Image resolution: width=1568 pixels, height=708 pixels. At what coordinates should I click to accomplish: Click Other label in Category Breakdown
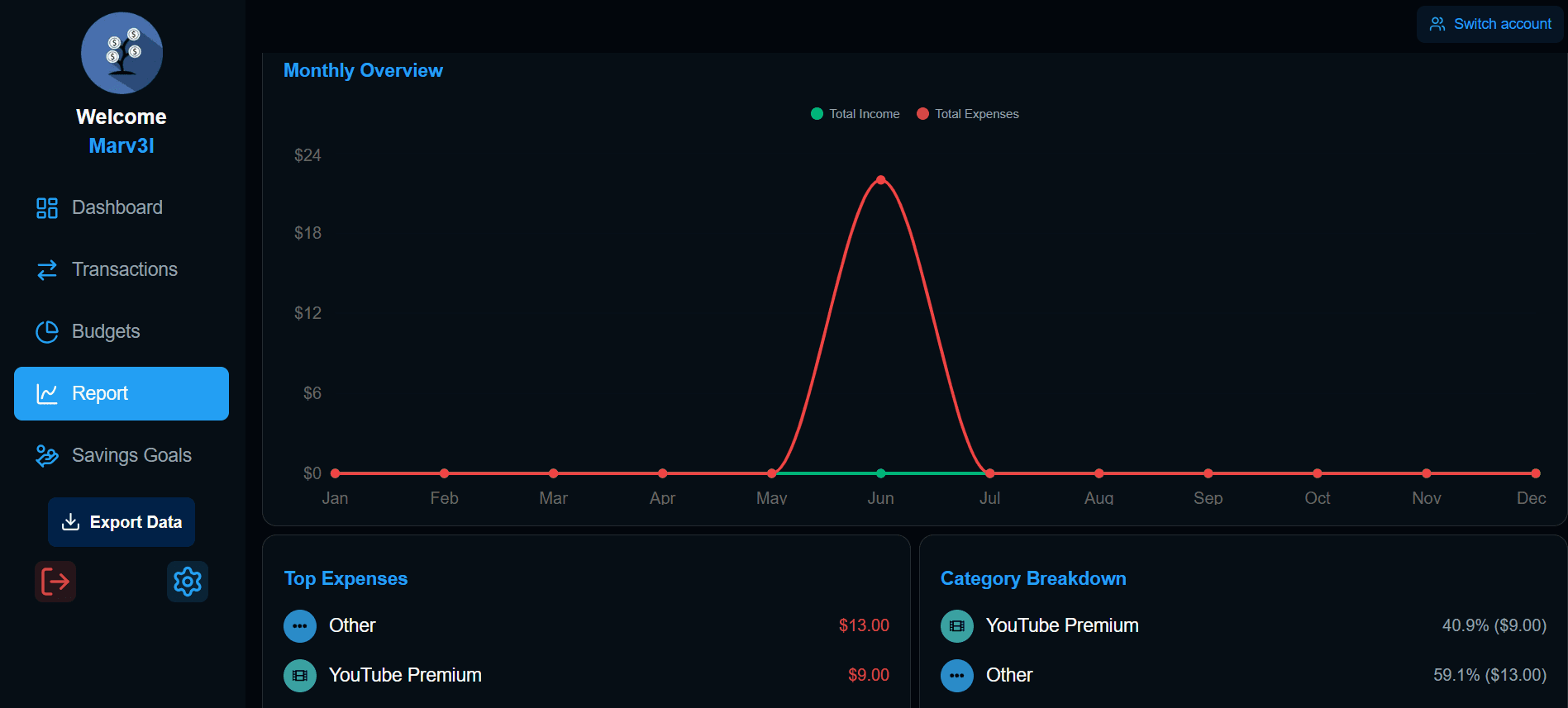pyautogui.click(x=1009, y=675)
